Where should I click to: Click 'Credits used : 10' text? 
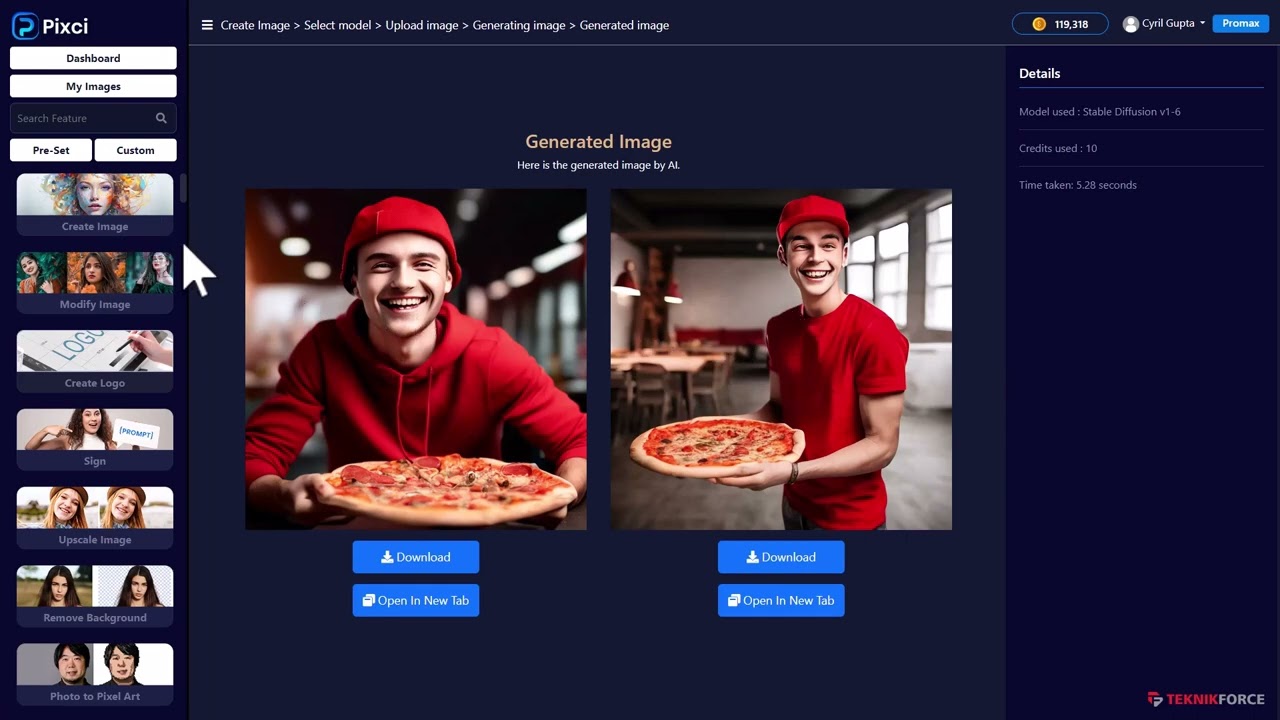(1058, 148)
